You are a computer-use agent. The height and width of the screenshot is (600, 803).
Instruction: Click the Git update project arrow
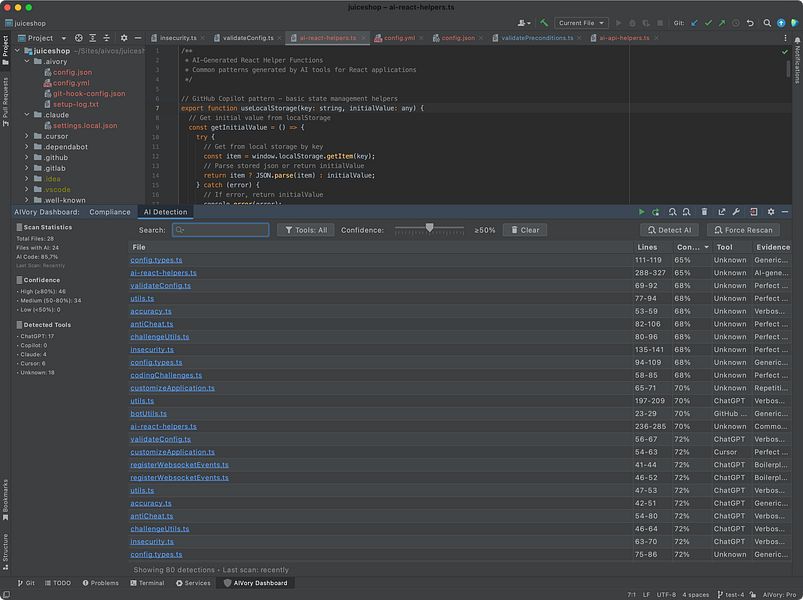[692, 22]
